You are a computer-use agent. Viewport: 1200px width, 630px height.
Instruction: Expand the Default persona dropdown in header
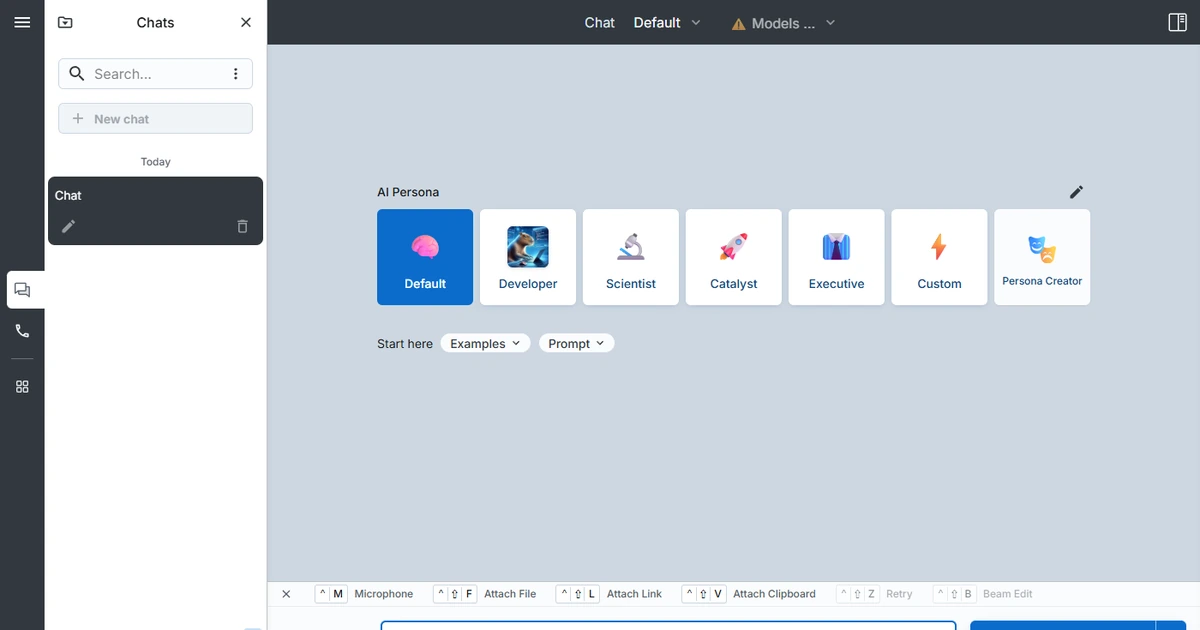[667, 22]
